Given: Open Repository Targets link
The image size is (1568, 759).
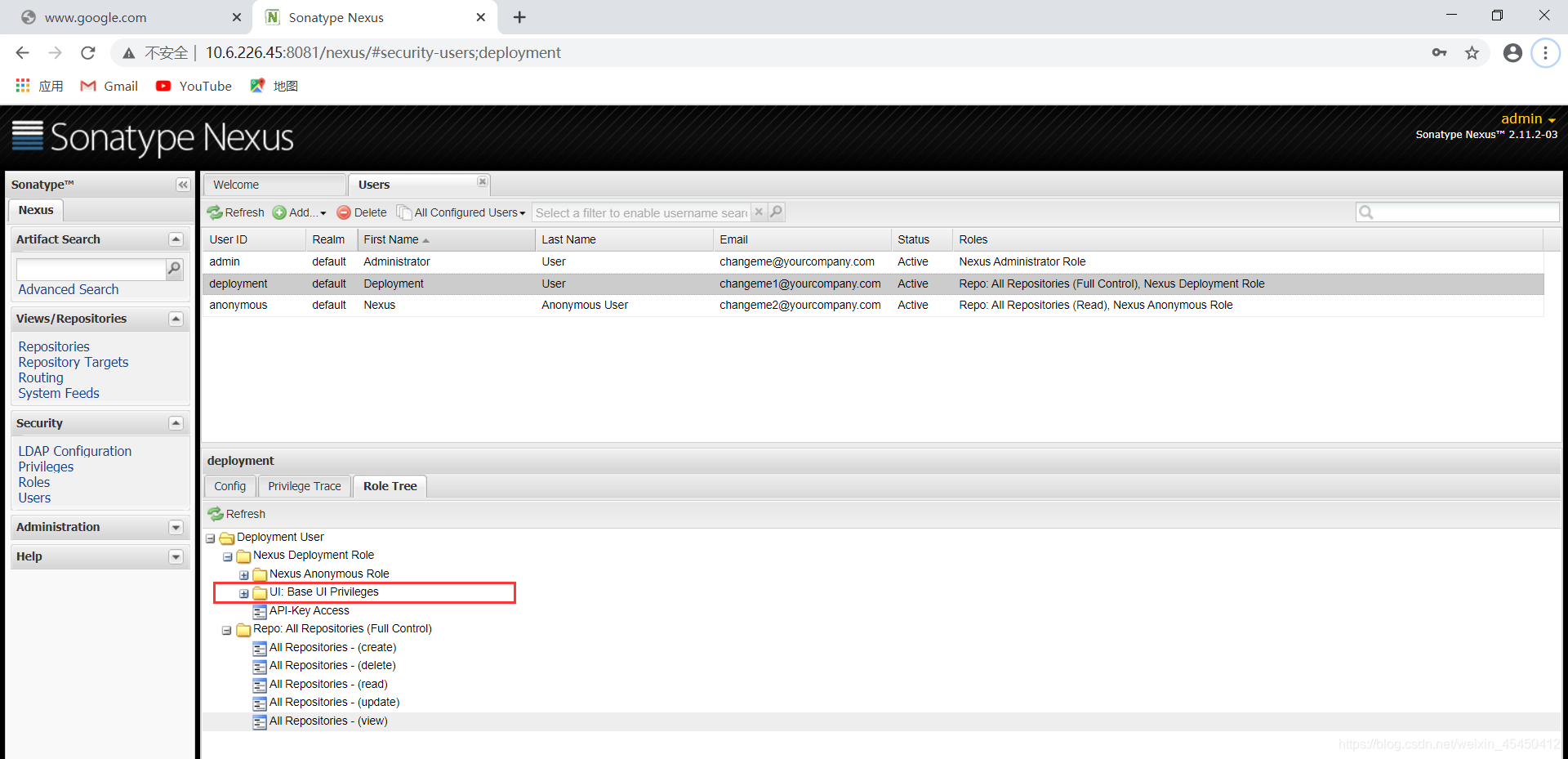Looking at the screenshot, I should (x=73, y=362).
